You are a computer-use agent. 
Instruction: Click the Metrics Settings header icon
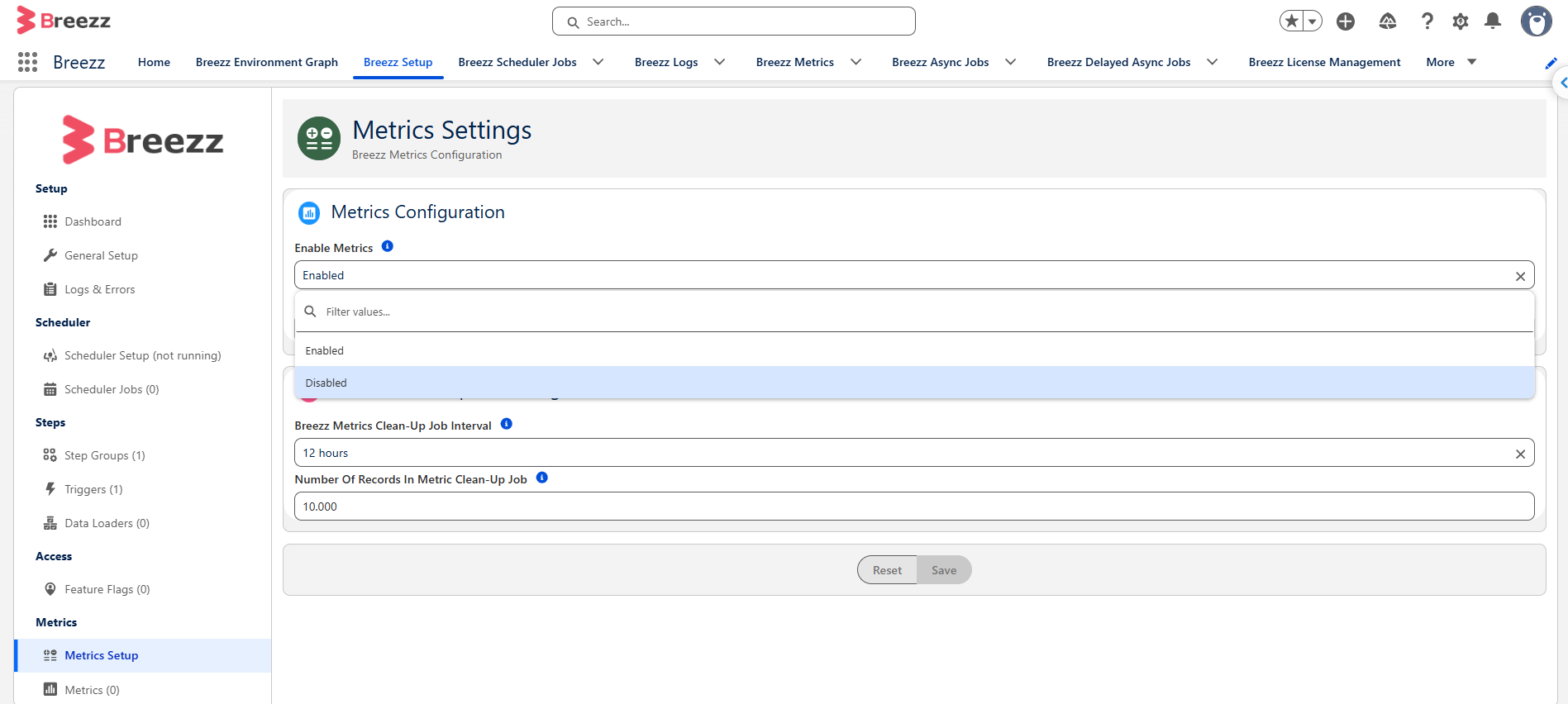point(319,138)
